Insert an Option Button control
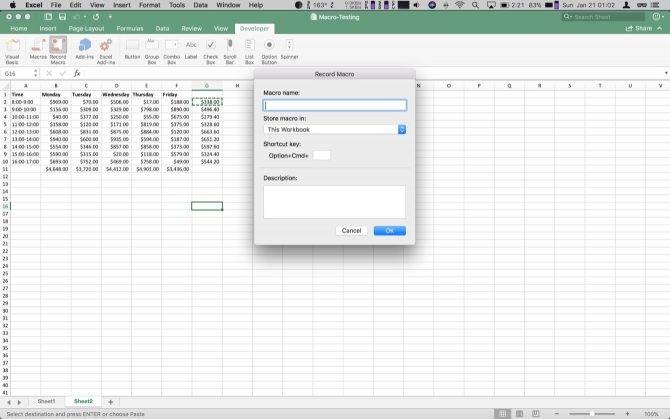Viewport: 670px width, 419px height. click(269, 51)
